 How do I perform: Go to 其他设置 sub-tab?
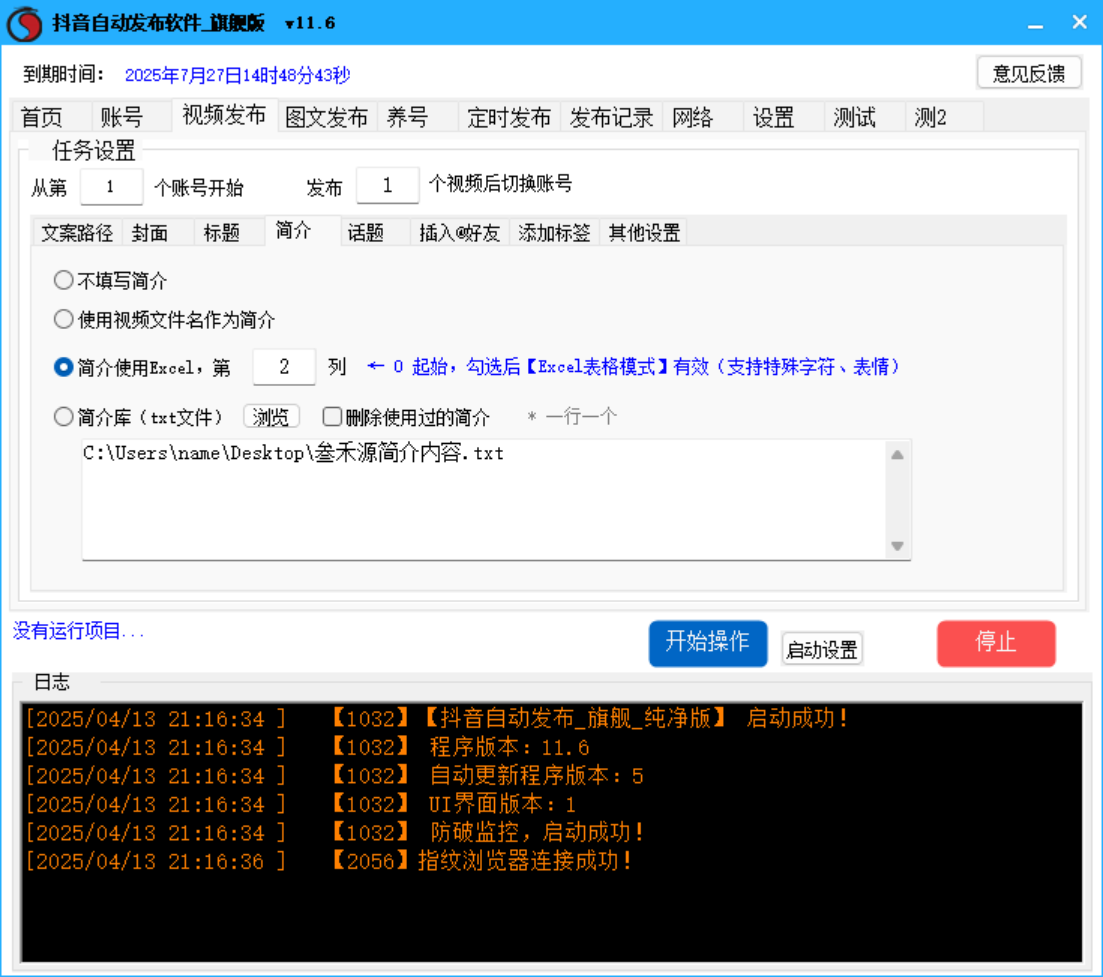click(644, 233)
